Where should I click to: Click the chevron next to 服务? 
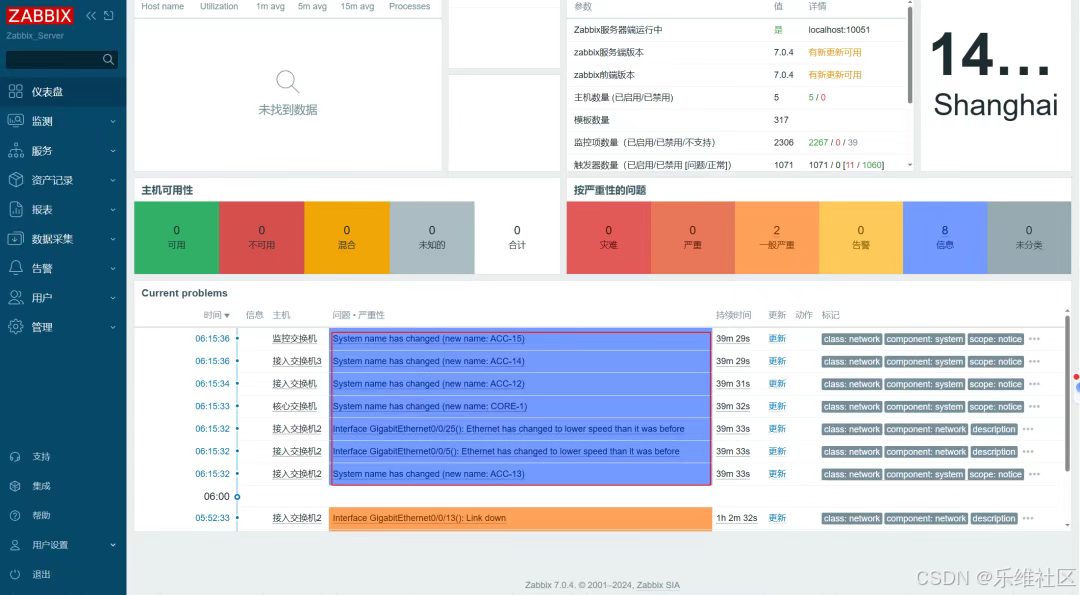113,152
